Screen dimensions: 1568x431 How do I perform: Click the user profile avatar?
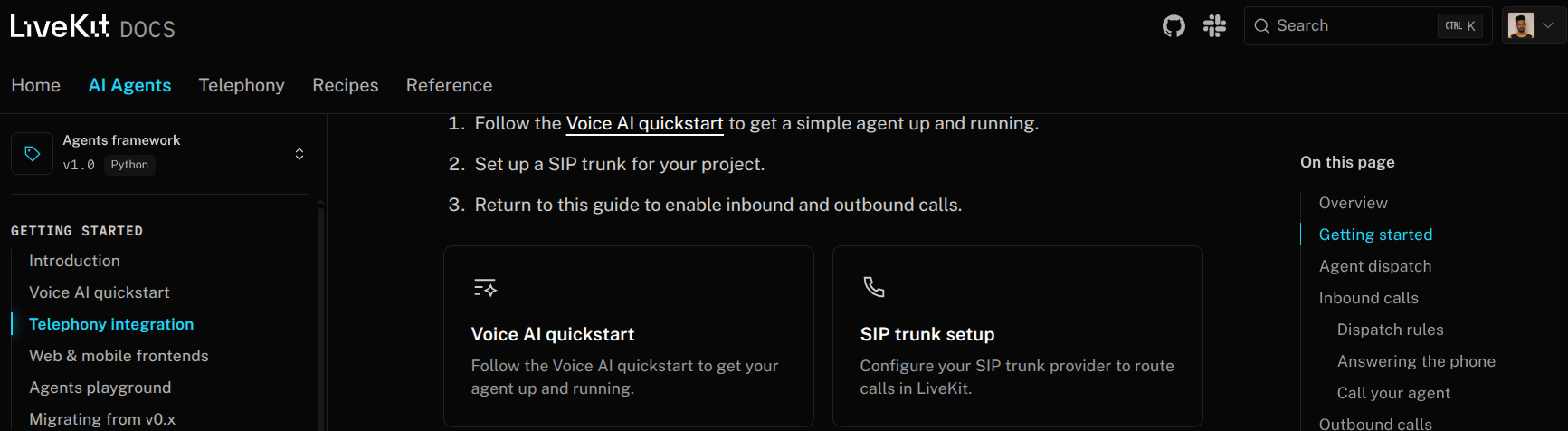click(1521, 25)
